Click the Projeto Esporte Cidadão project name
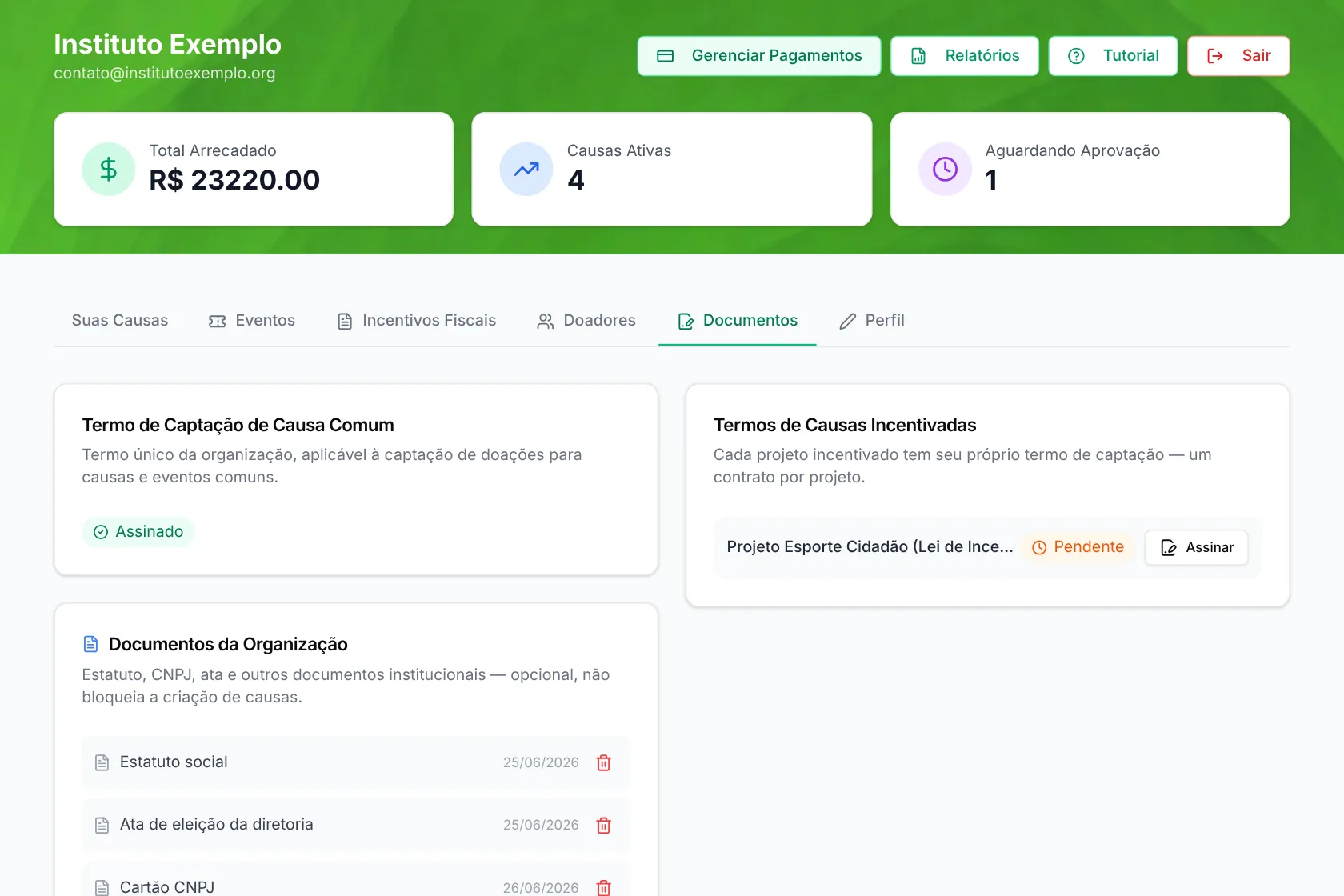1344x896 pixels. pyautogui.click(x=870, y=547)
